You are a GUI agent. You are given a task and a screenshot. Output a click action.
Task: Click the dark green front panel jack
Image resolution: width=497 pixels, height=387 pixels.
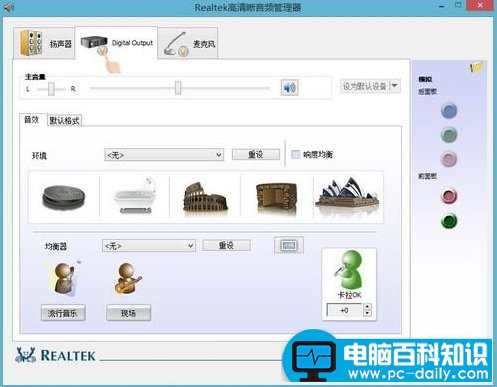(449, 220)
